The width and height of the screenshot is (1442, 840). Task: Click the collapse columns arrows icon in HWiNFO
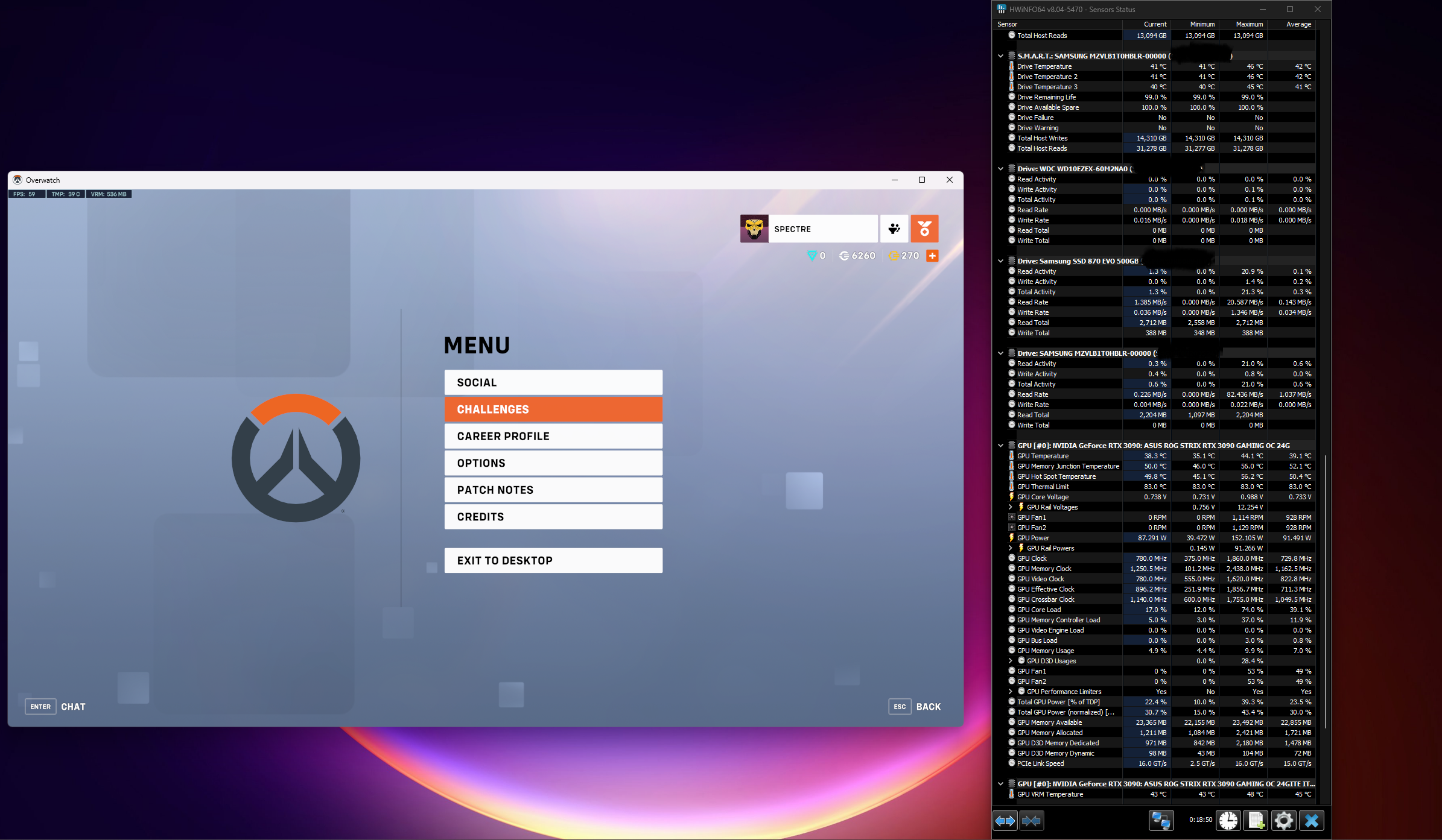(1031, 820)
